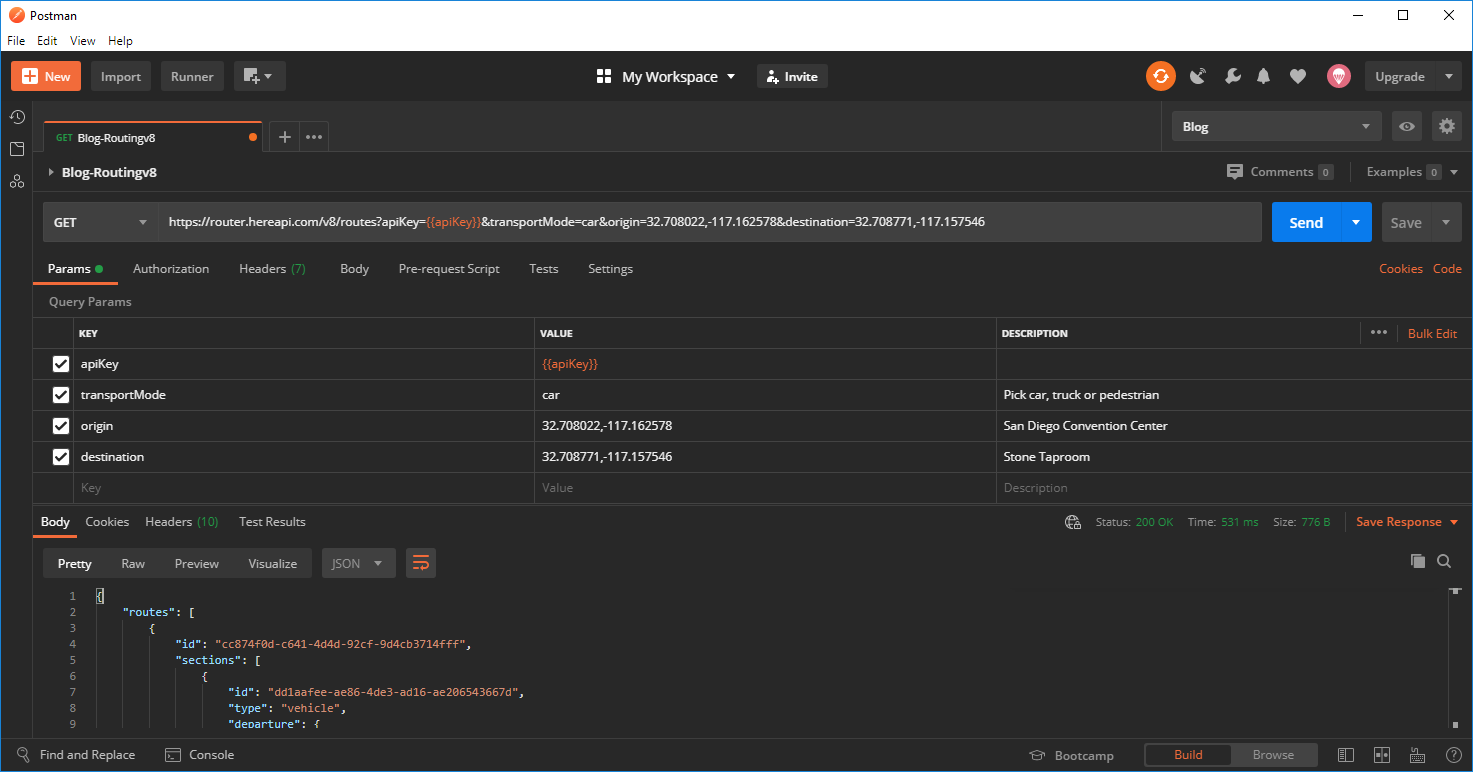
Task: Open the Bulk Edit link
Action: [x=1432, y=333]
